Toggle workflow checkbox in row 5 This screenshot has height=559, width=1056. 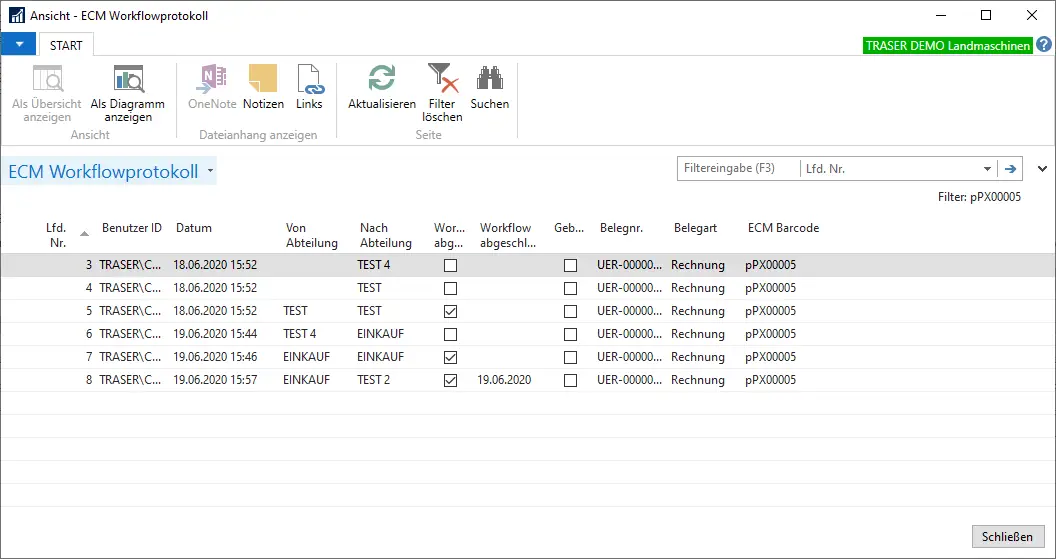tap(450, 311)
